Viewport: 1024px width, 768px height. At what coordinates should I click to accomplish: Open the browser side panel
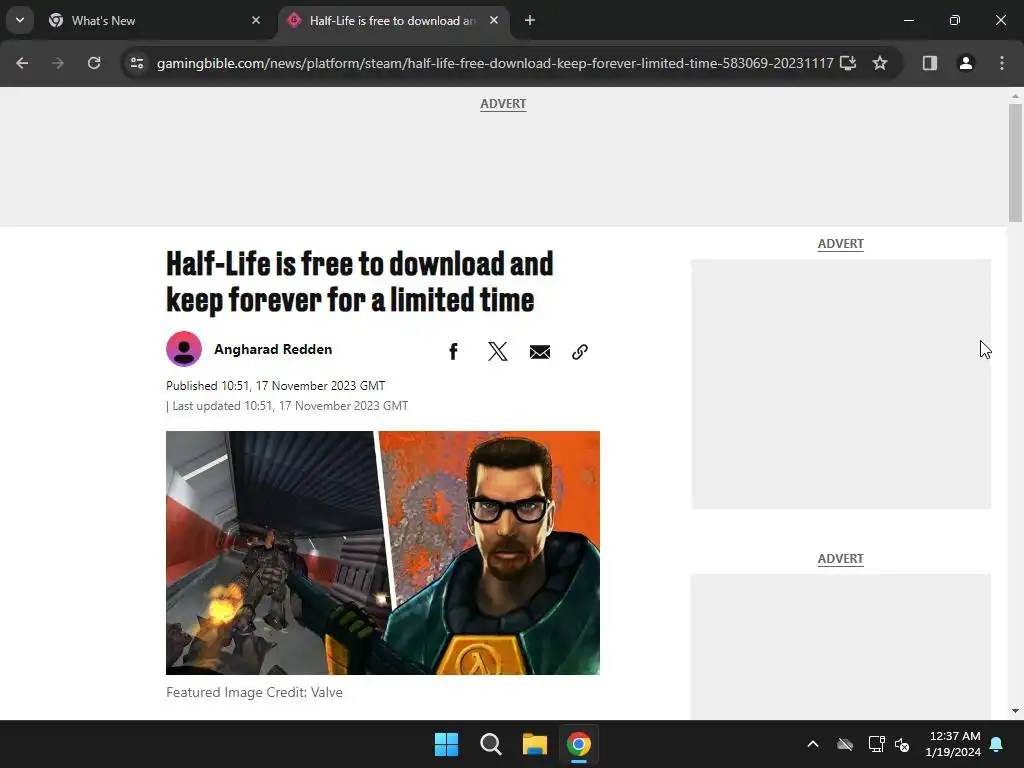[x=929, y=63]
